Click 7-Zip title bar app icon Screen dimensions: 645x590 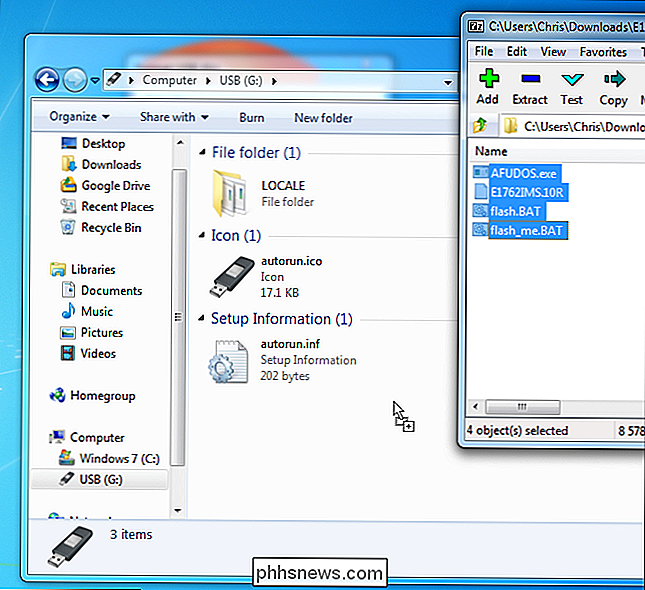[x=476, y=27]
